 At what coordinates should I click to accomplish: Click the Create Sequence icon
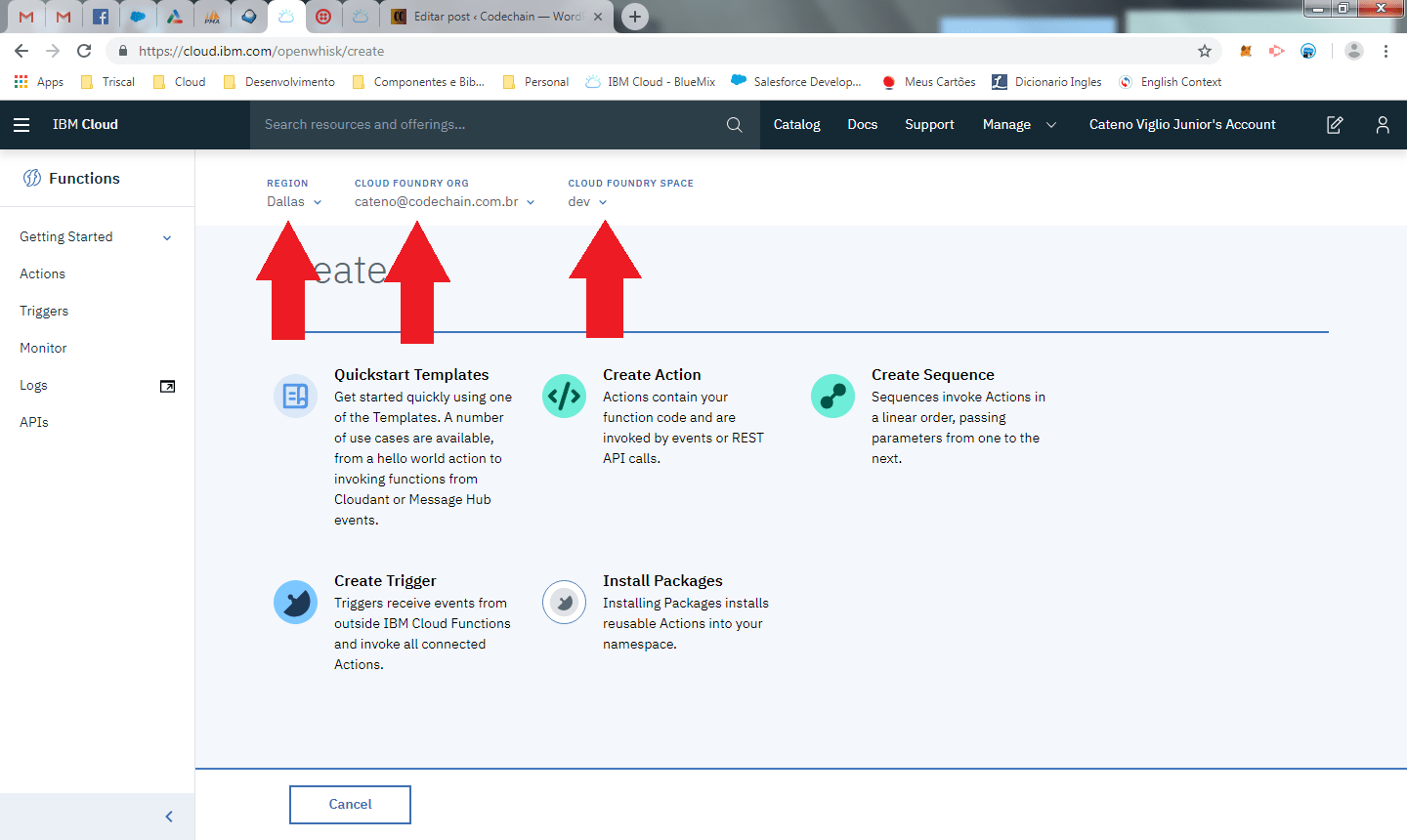tap(832, 396)
